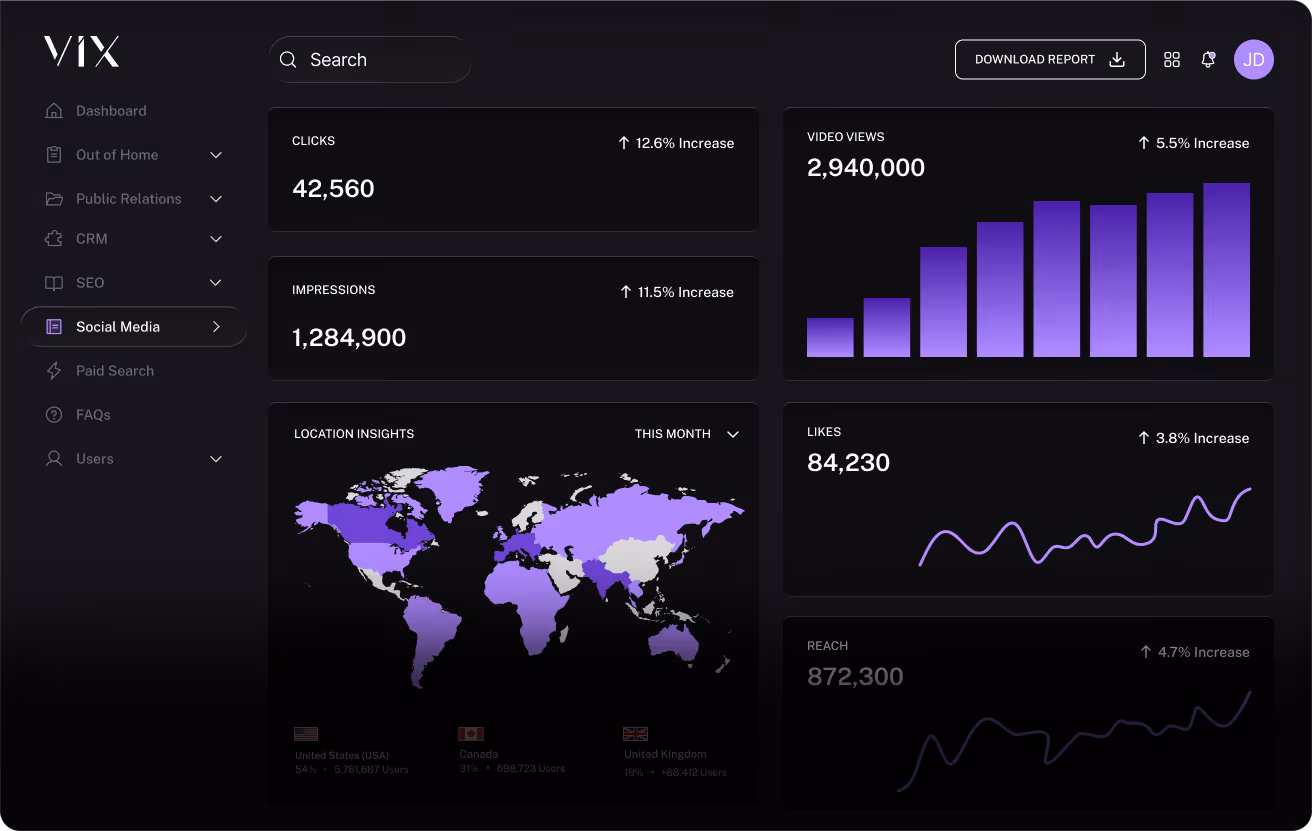Screen dimensions: 1312x831
Task: Click the Social Media notebook icon
Action: click(54, 327)
